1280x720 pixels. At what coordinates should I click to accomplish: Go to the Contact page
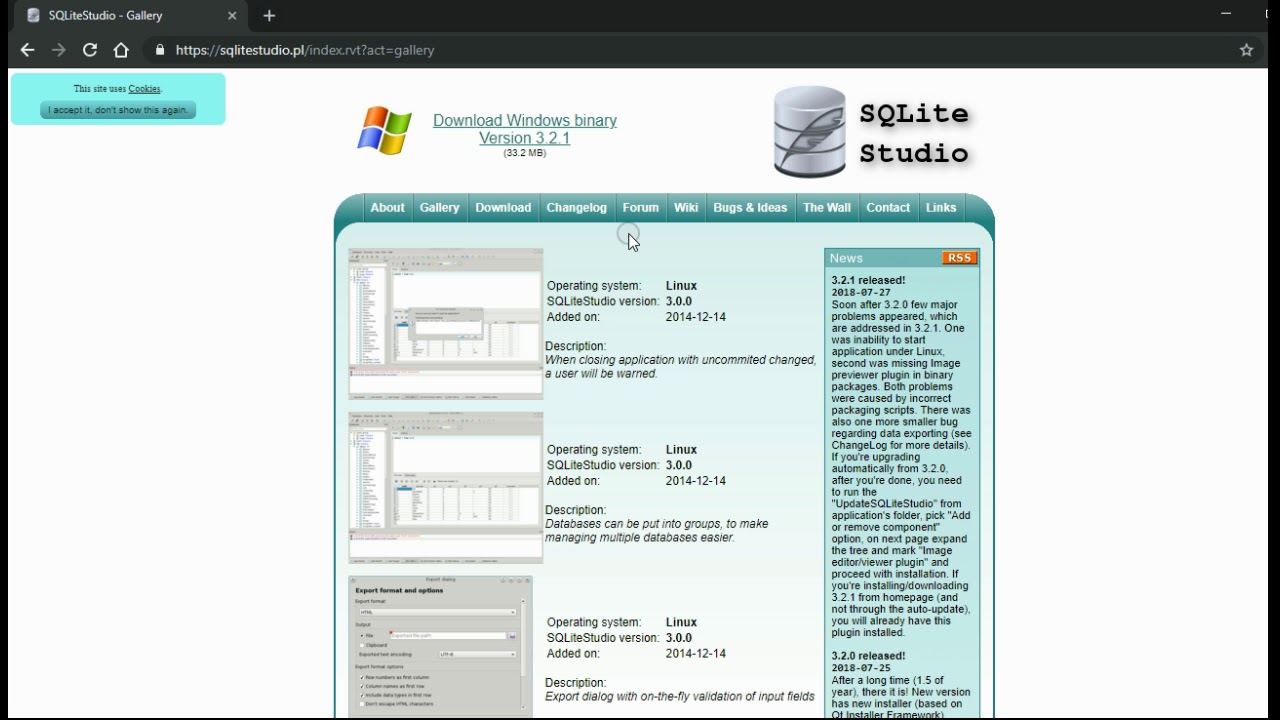(888, 208)
